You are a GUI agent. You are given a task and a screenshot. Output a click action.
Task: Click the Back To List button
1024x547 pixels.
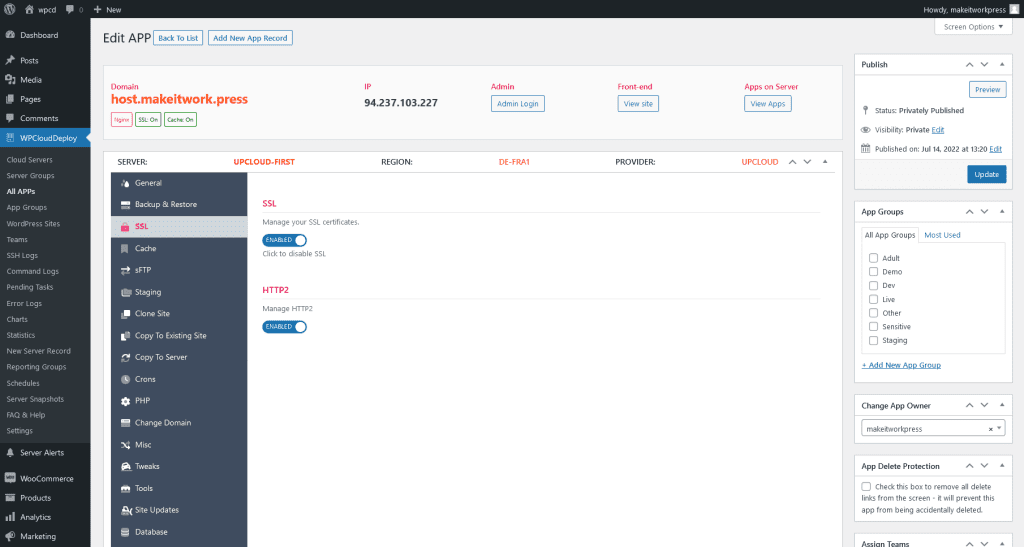178,38
